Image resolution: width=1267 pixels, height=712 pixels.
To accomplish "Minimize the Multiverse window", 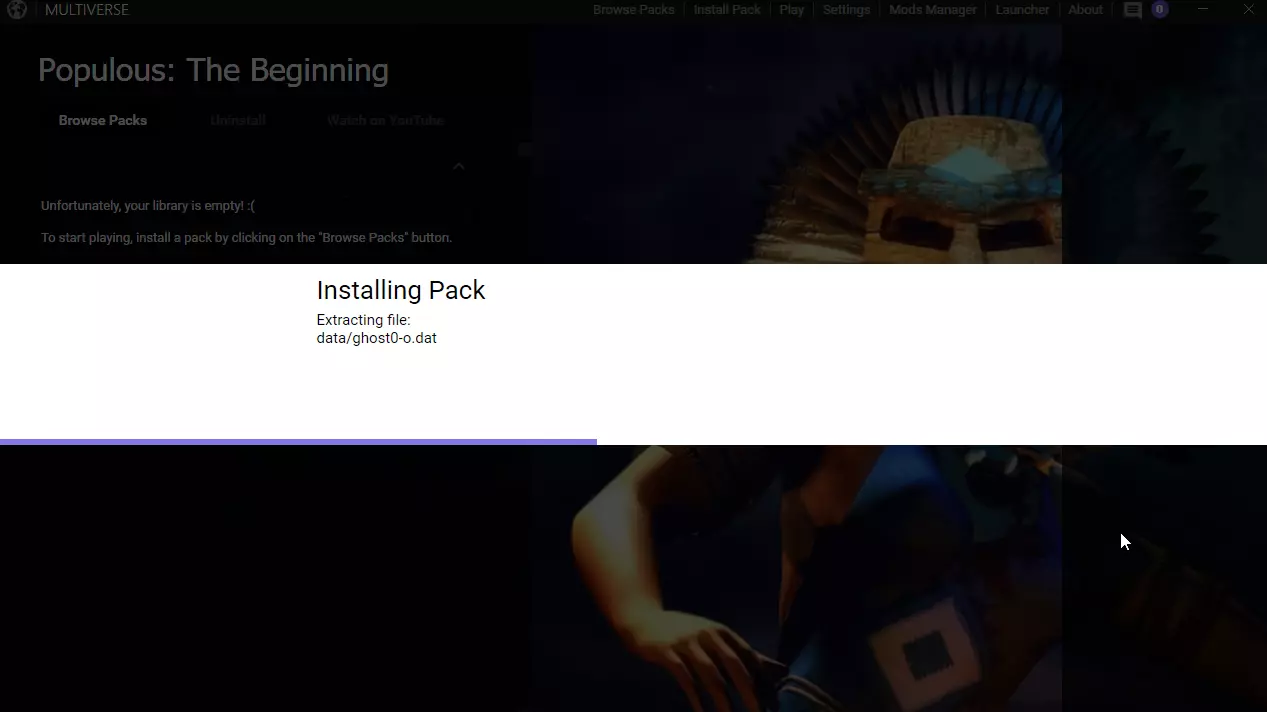I will coord(1203,10).
